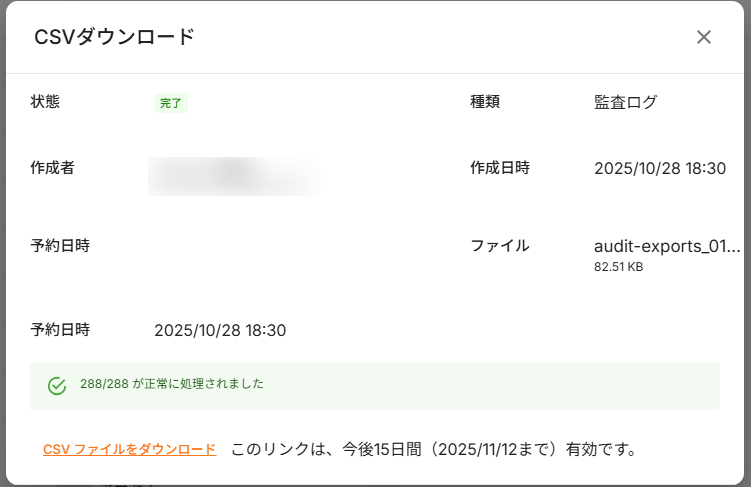Viewport: 751px width, 487px height.
Task: Click the 作成日時 field label
Action: 500,168
